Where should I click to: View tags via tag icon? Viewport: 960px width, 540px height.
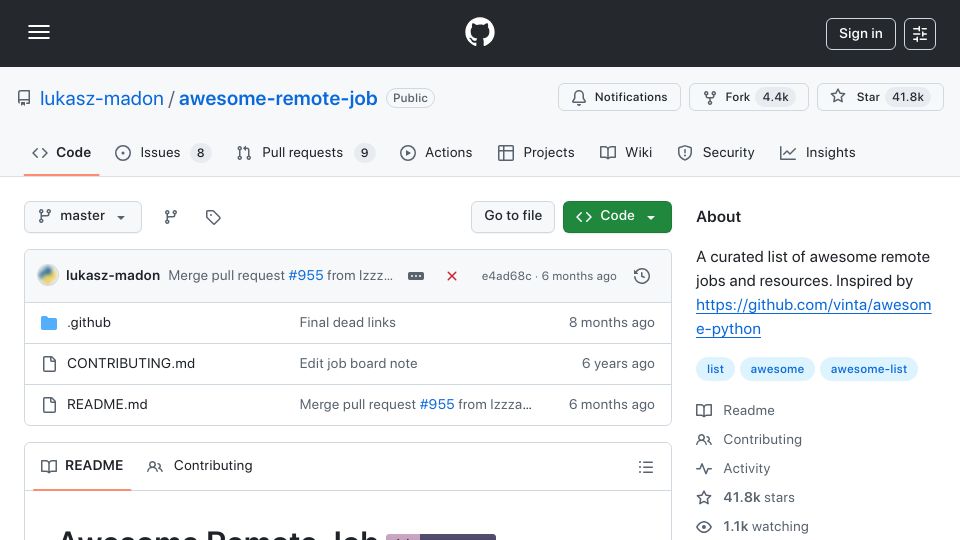(213, 217)
